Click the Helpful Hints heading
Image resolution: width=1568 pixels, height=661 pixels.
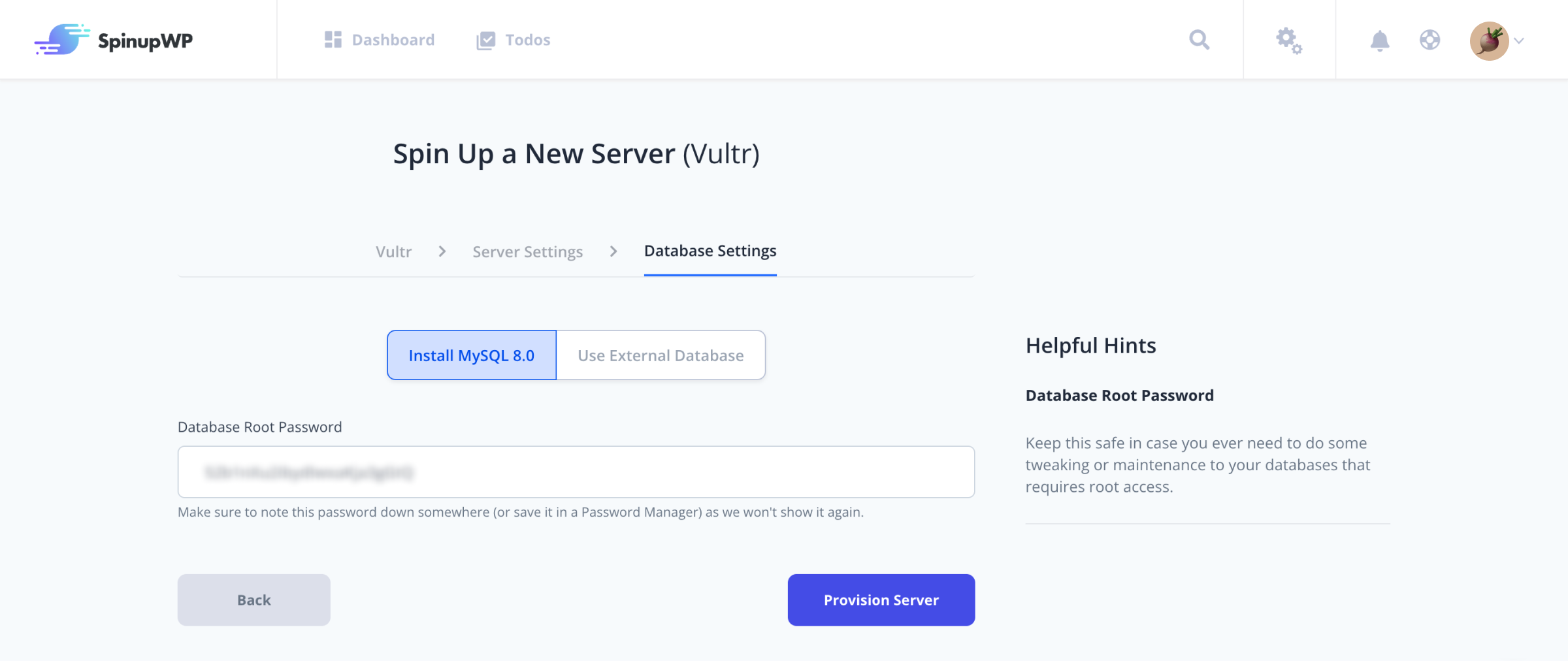pyautogui.click(x=1090, y=345)
